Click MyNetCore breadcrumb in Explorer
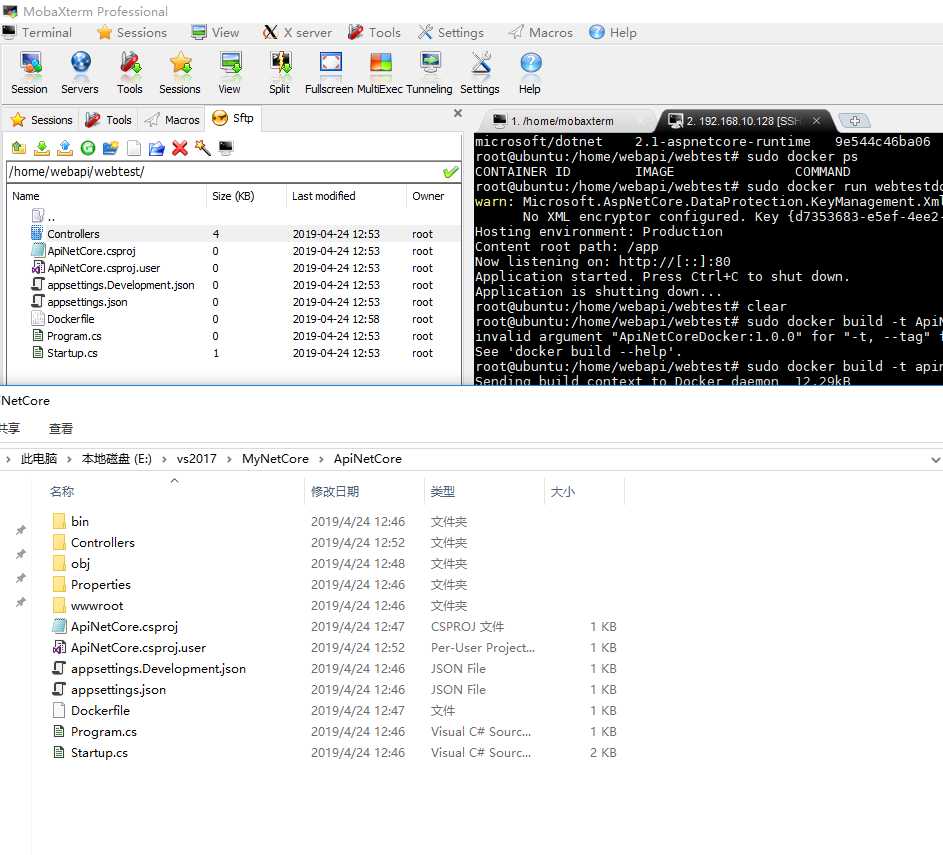 (x=275, y=459)
